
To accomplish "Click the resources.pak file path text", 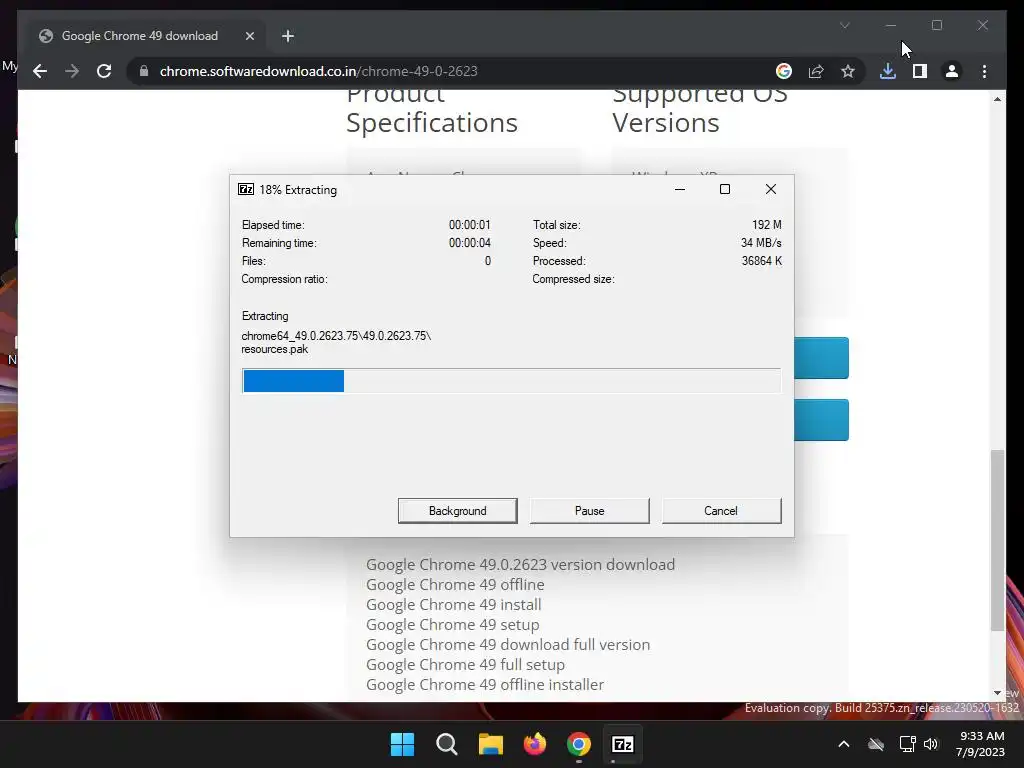I will [x=336, y=342].
